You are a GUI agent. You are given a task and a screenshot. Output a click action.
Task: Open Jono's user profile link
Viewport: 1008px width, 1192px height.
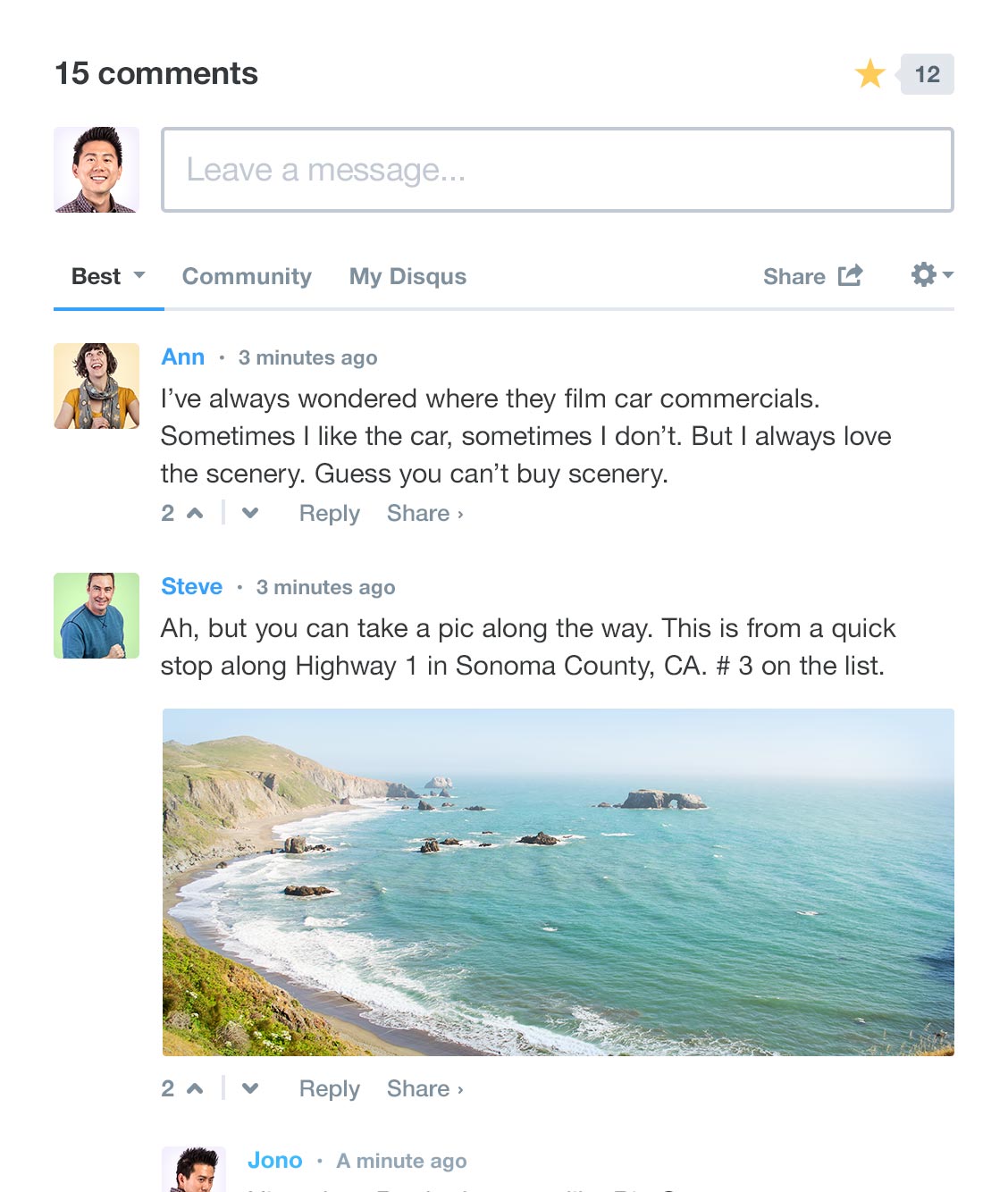click(x=274, y=1161)
